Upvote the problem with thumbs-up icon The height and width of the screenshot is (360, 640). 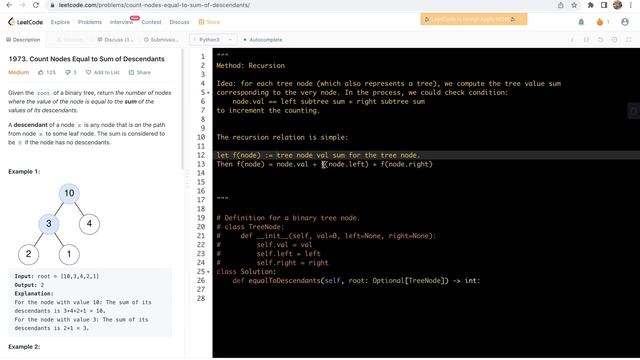(x=40, y=72)
